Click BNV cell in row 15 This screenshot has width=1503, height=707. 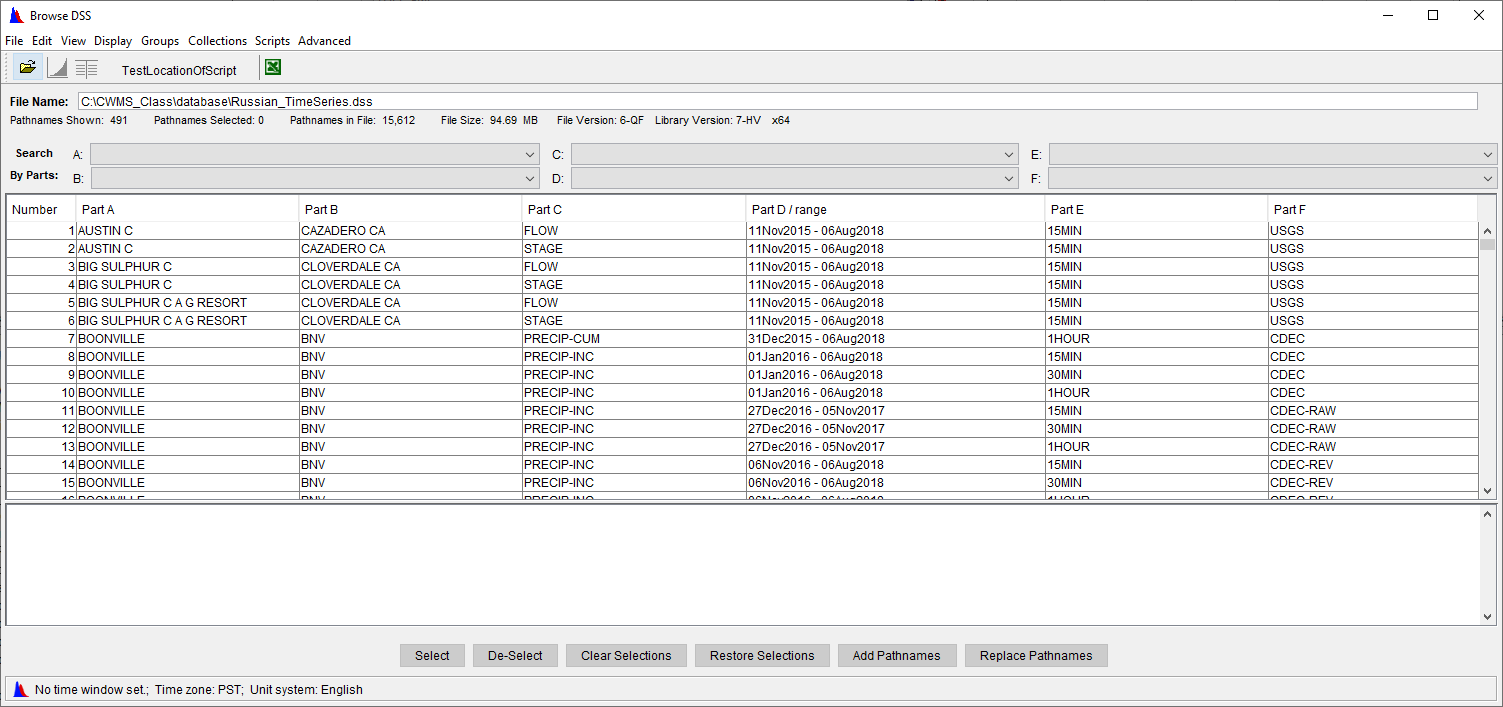point(410,483)
